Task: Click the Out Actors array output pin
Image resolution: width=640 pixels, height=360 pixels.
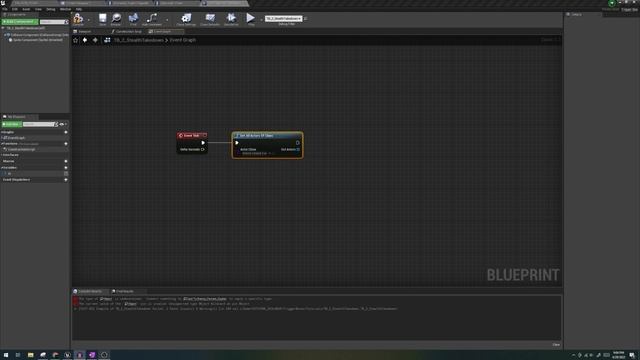Action: 298,149
